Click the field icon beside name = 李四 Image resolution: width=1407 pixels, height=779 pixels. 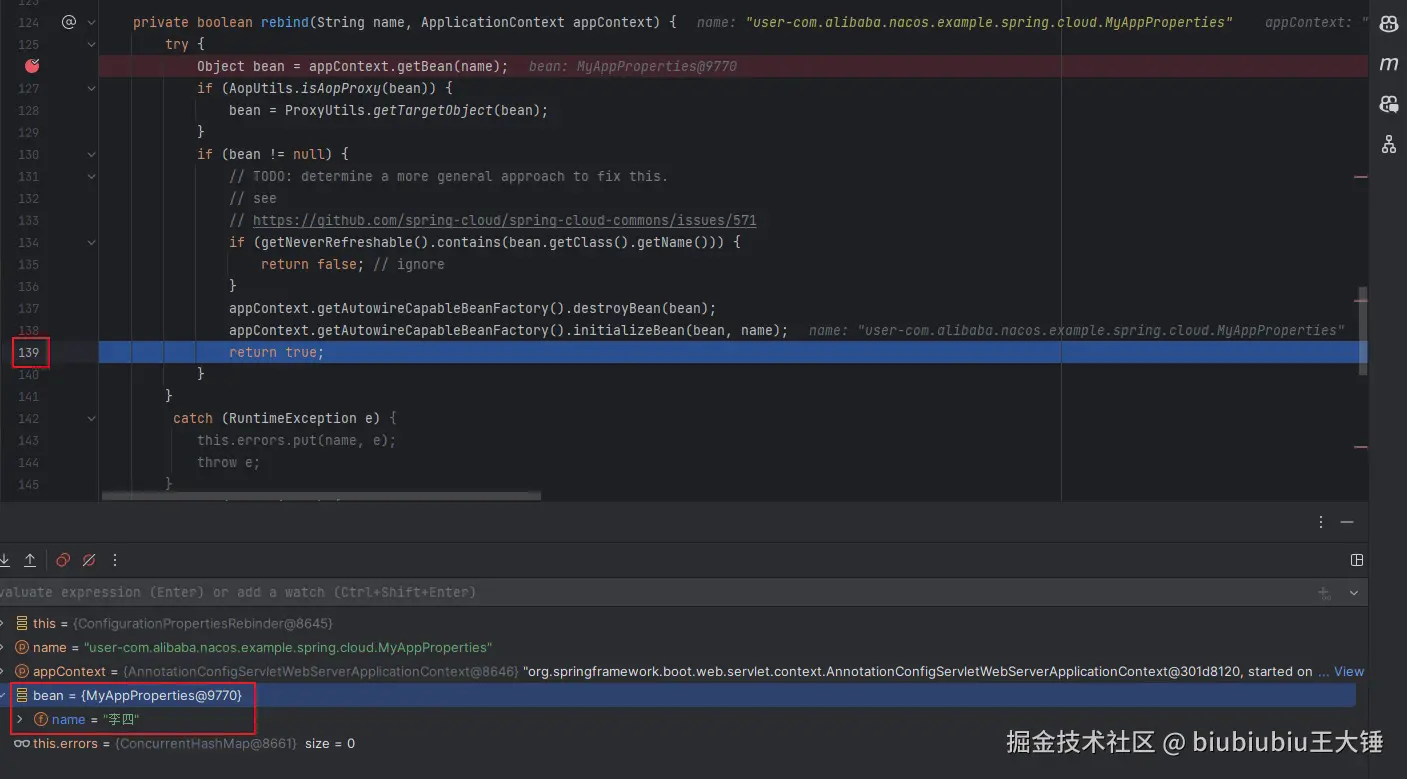pyautogui.click(x=41, y=719)
